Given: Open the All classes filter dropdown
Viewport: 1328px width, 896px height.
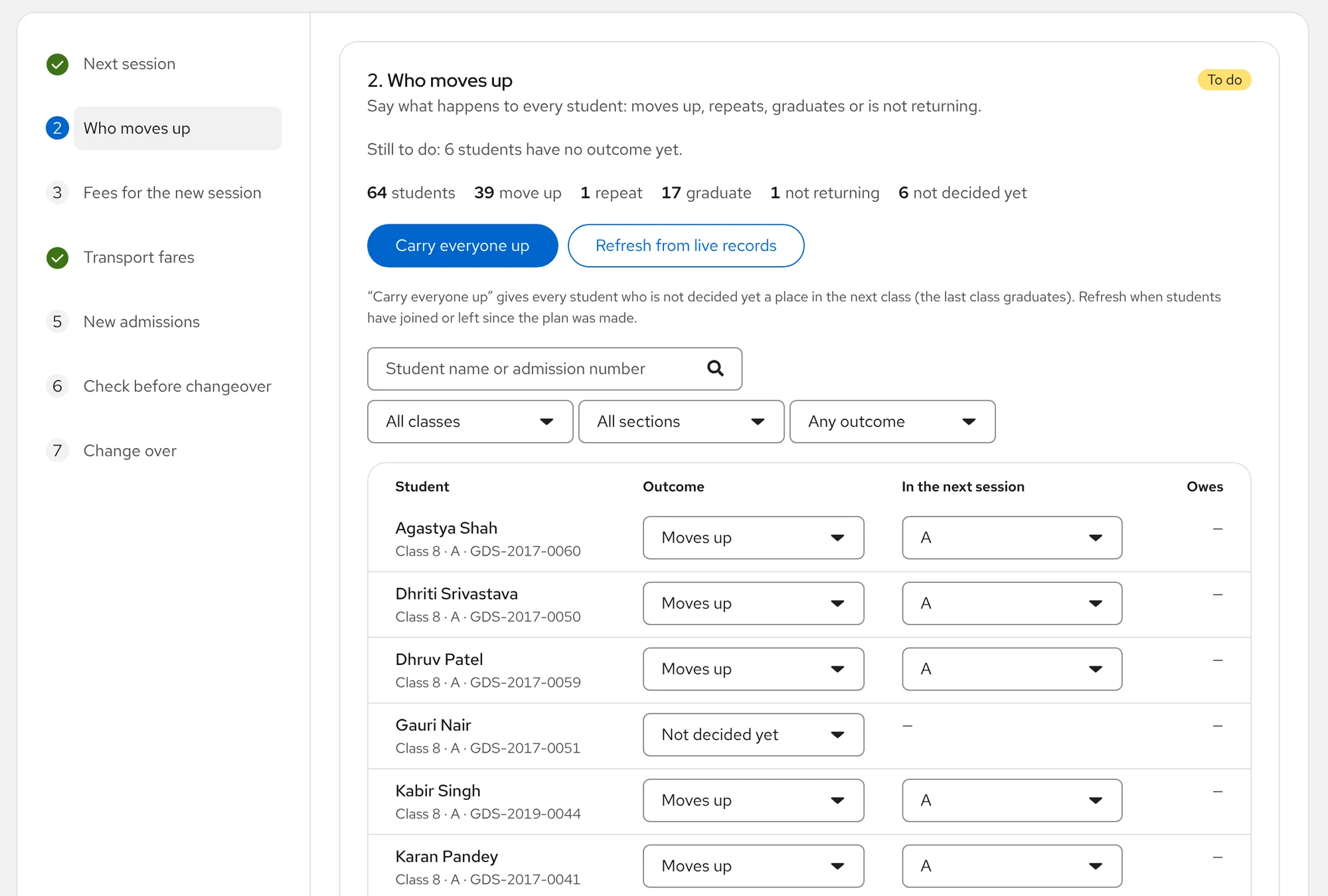Looking at the screenshot, I should click(x=470, y=421).
